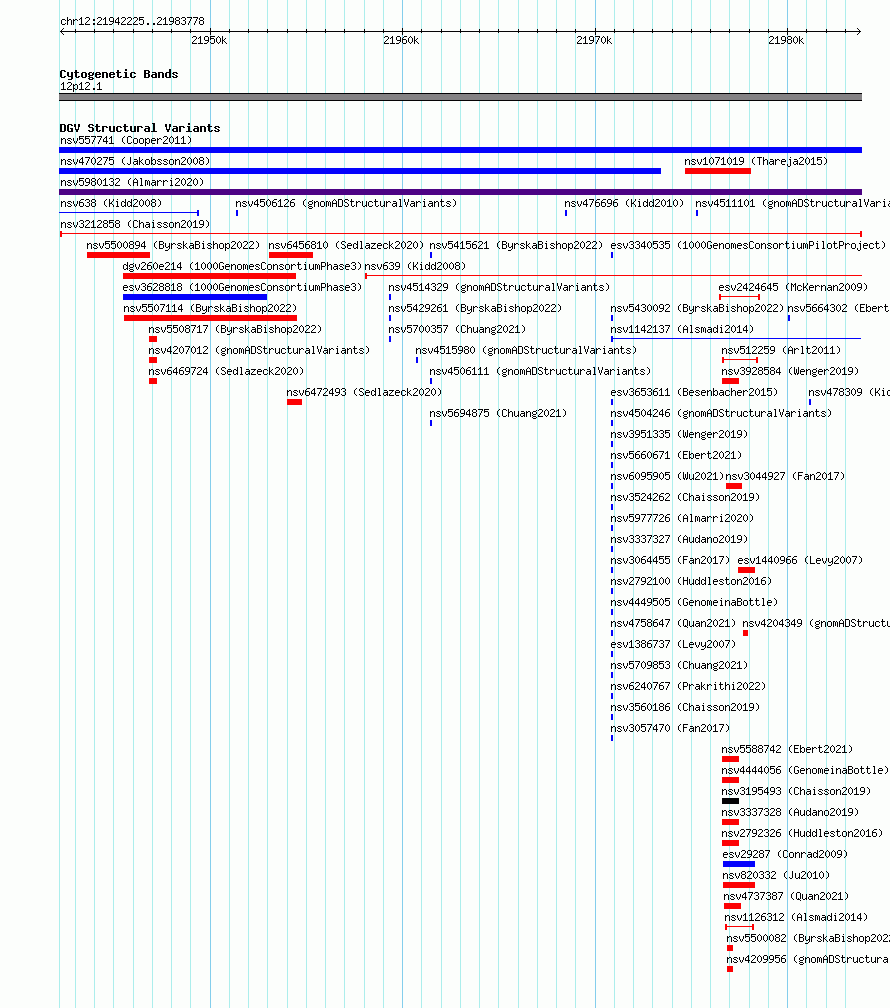
Task: Click the nsv3951335 (Wenger2019) label
Action: pyautogui.click(x=680, y=435)
